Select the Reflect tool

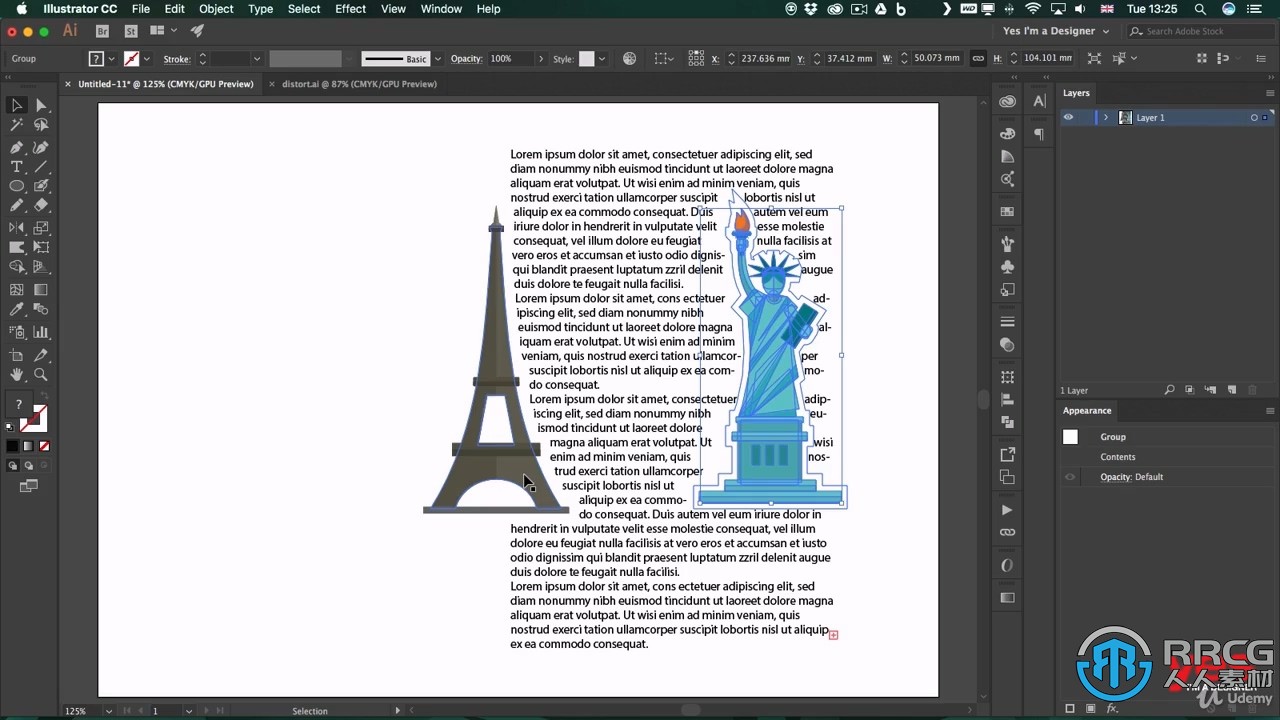tap(17, 228)
